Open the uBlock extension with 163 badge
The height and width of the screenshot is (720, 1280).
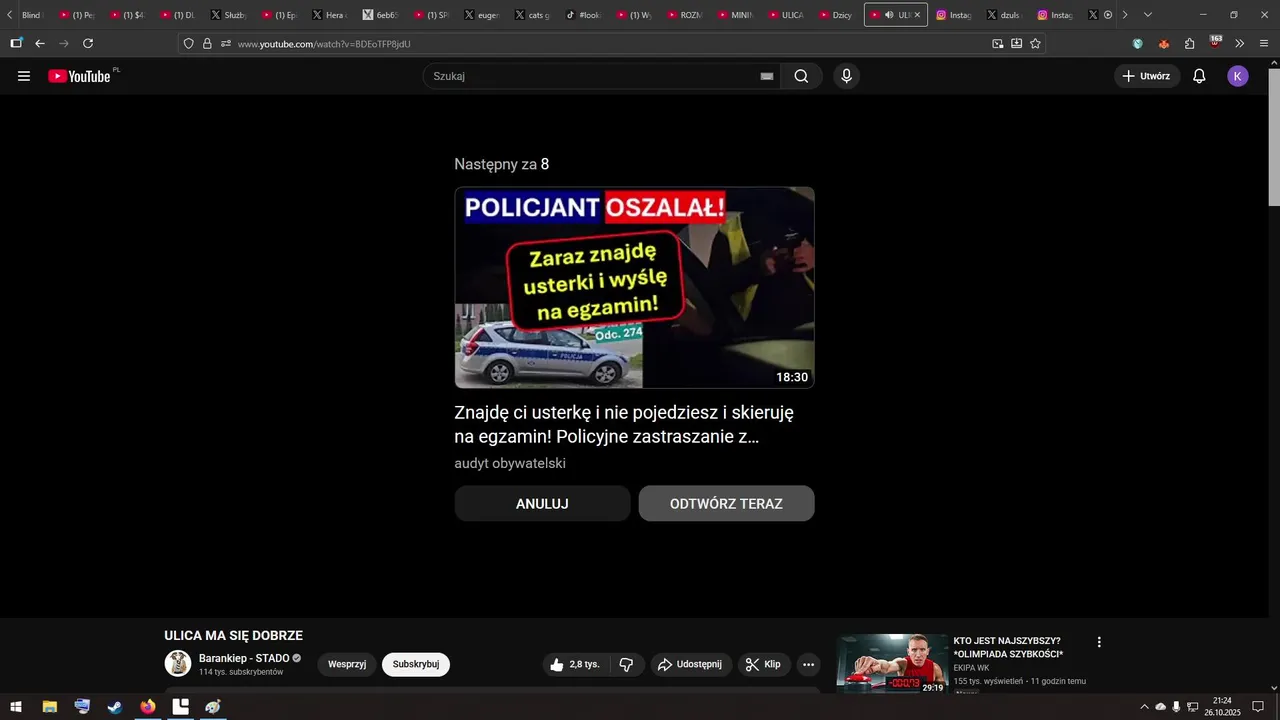point(1215,42)
